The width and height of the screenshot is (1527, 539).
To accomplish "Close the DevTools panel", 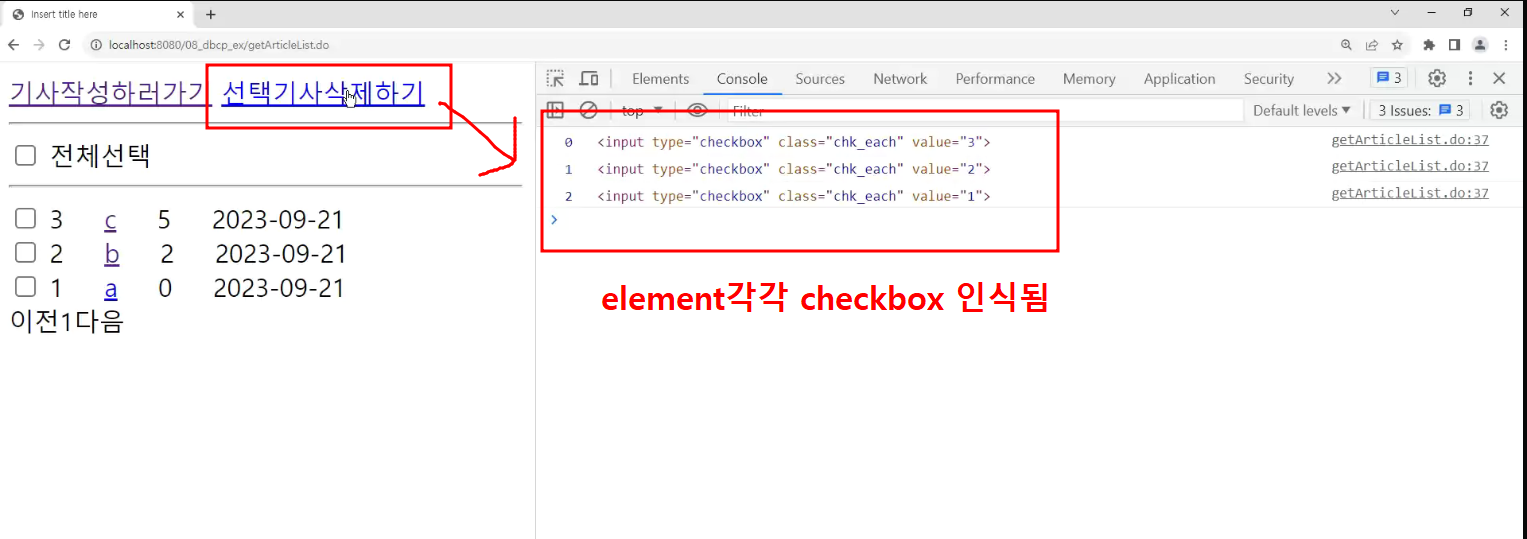I will point(1499,78).
